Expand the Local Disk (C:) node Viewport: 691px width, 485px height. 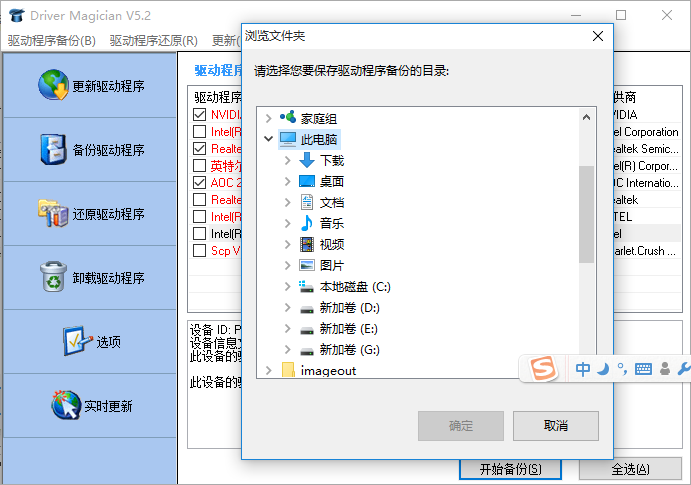(287, 287)
